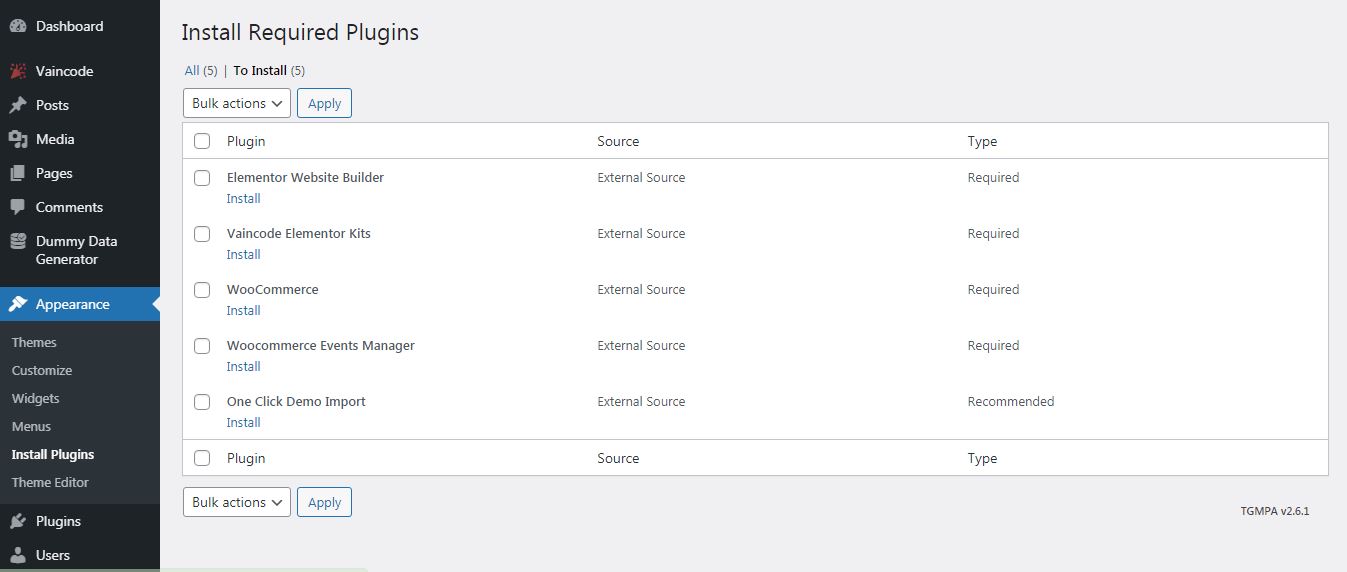Click the Users person icon
This screenshot has height=572, width=1347.
(x=18, y=555)
